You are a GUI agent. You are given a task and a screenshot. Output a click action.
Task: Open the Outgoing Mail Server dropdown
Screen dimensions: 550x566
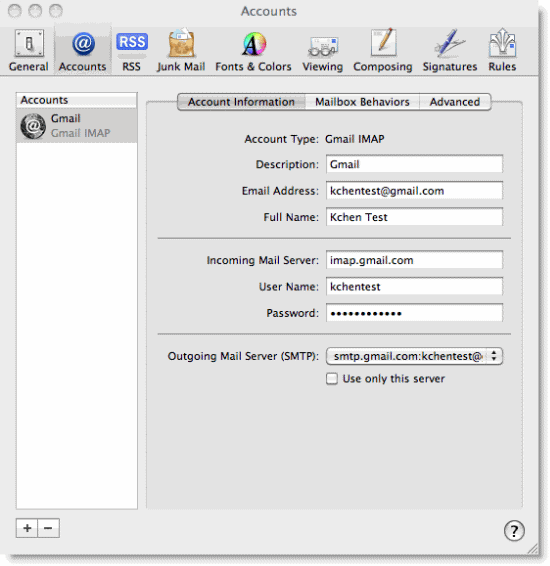point(414,356)
